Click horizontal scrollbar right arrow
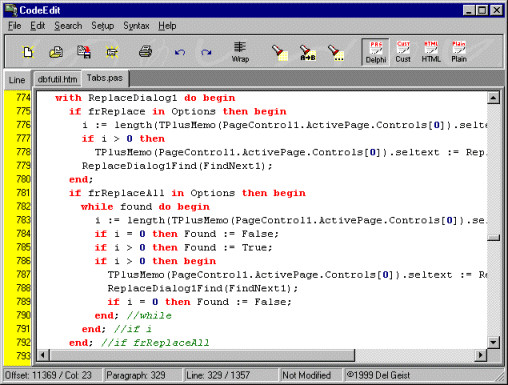This screenshot has height=385, width=508. click(x=480, y=355)
